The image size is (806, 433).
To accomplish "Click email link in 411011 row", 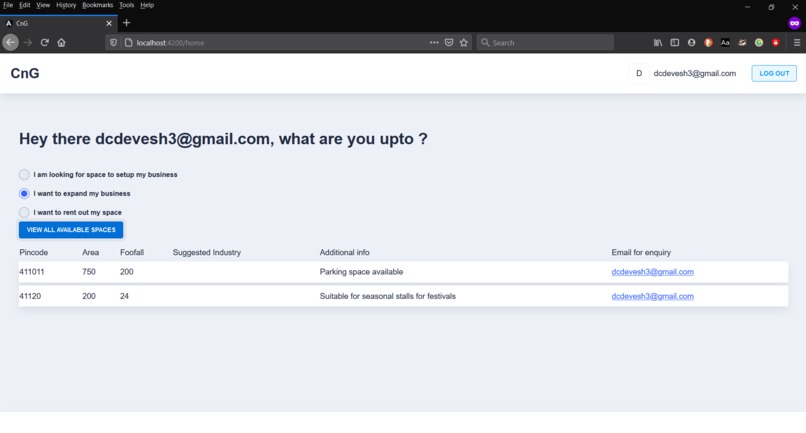I will coord(652,272).
